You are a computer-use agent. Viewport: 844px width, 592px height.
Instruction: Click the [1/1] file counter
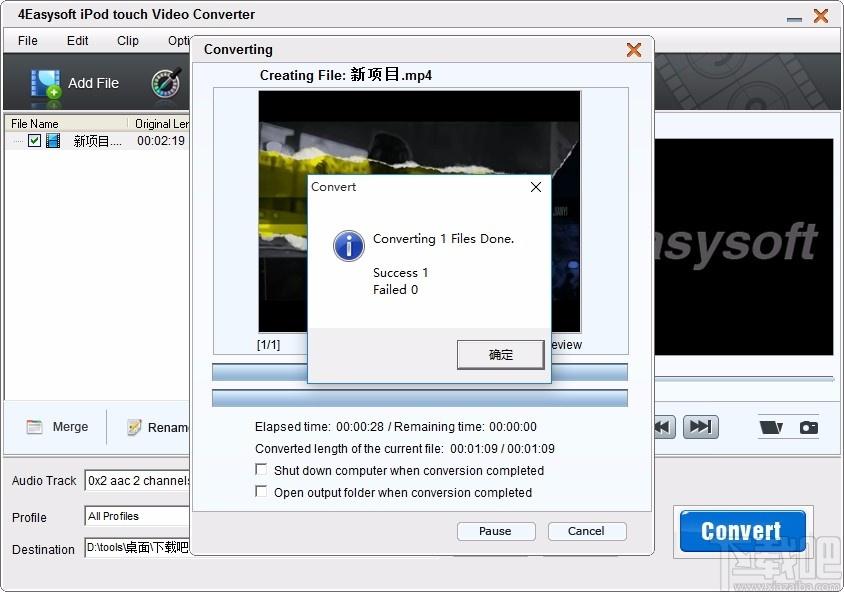269,344
